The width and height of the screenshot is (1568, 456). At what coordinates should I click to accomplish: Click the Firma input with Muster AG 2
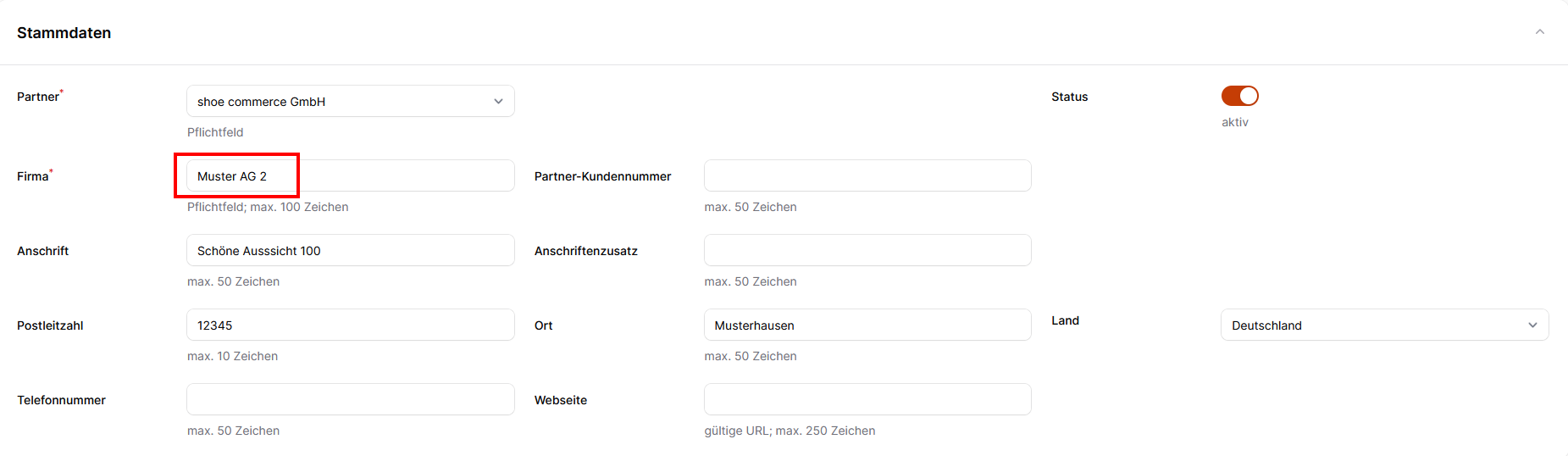point(350,176)
